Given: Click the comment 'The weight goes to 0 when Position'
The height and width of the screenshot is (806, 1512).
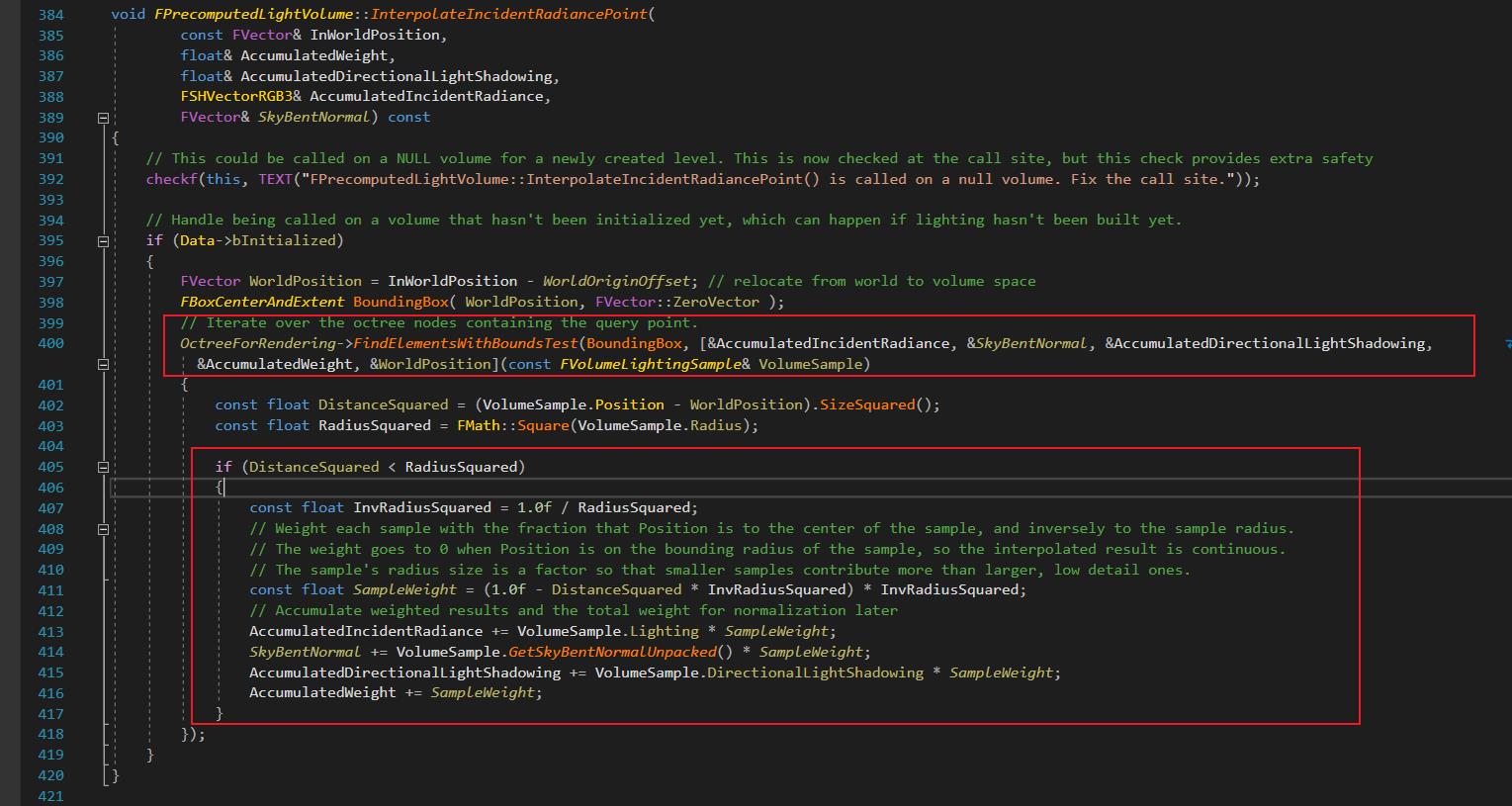Looking at the screenshot, I should 422,549.
